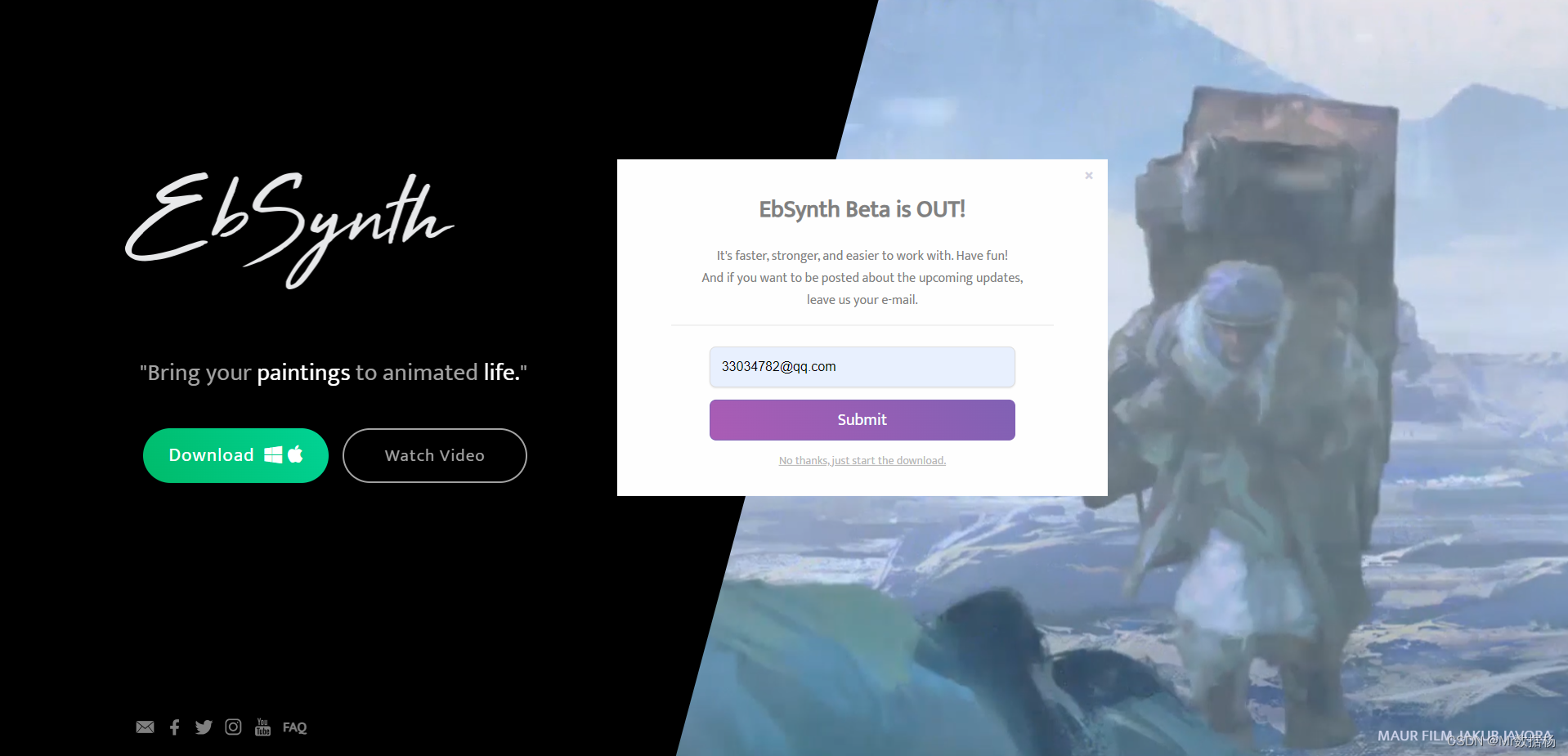Open the YouTube channel icon

[x=262, y=727]
